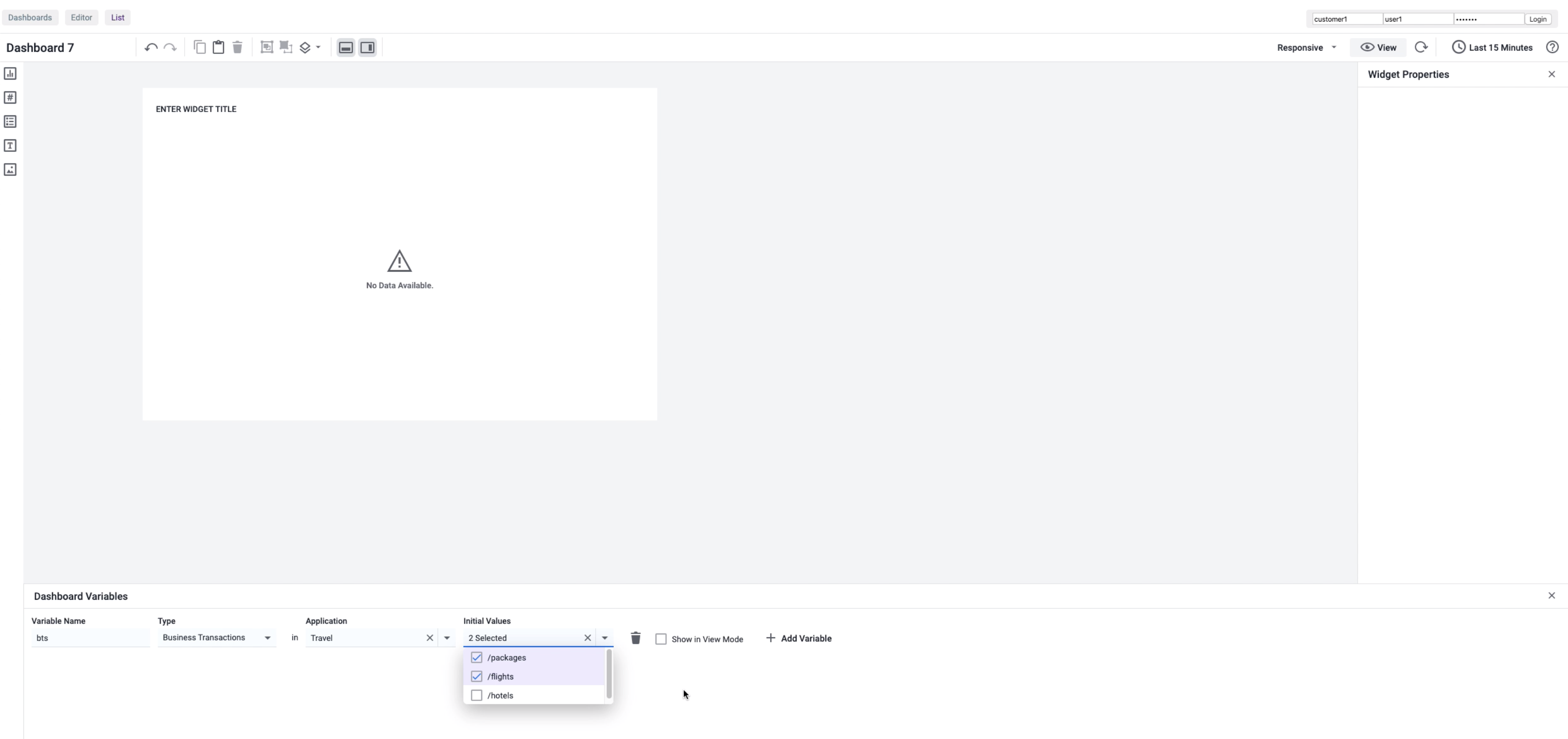1568x739 pixels.
Task: Click the paste clipboard icon
Action: pyautogui.click(x=218, y=47)
